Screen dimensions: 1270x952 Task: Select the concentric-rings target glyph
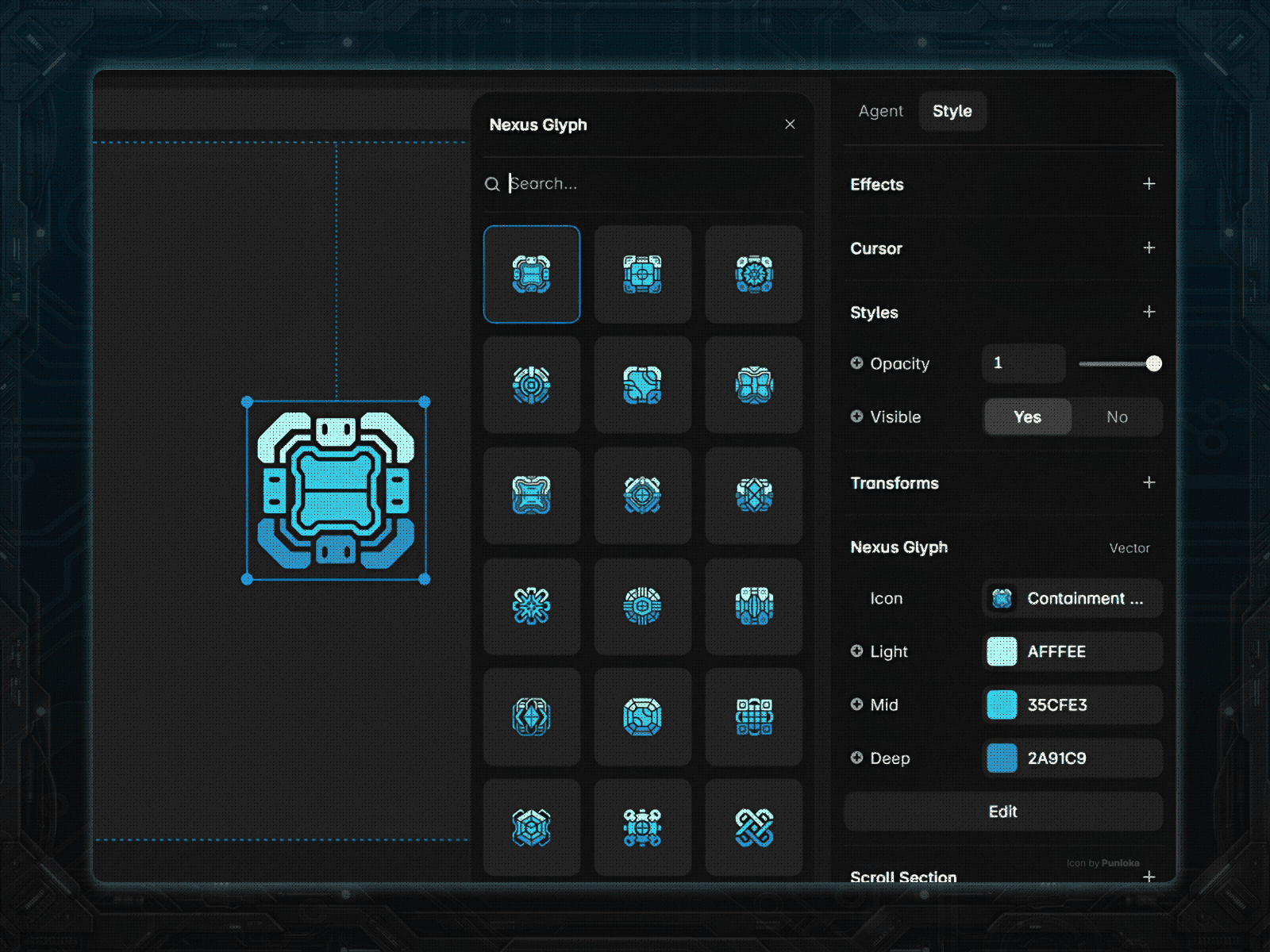tap(532, 385)
